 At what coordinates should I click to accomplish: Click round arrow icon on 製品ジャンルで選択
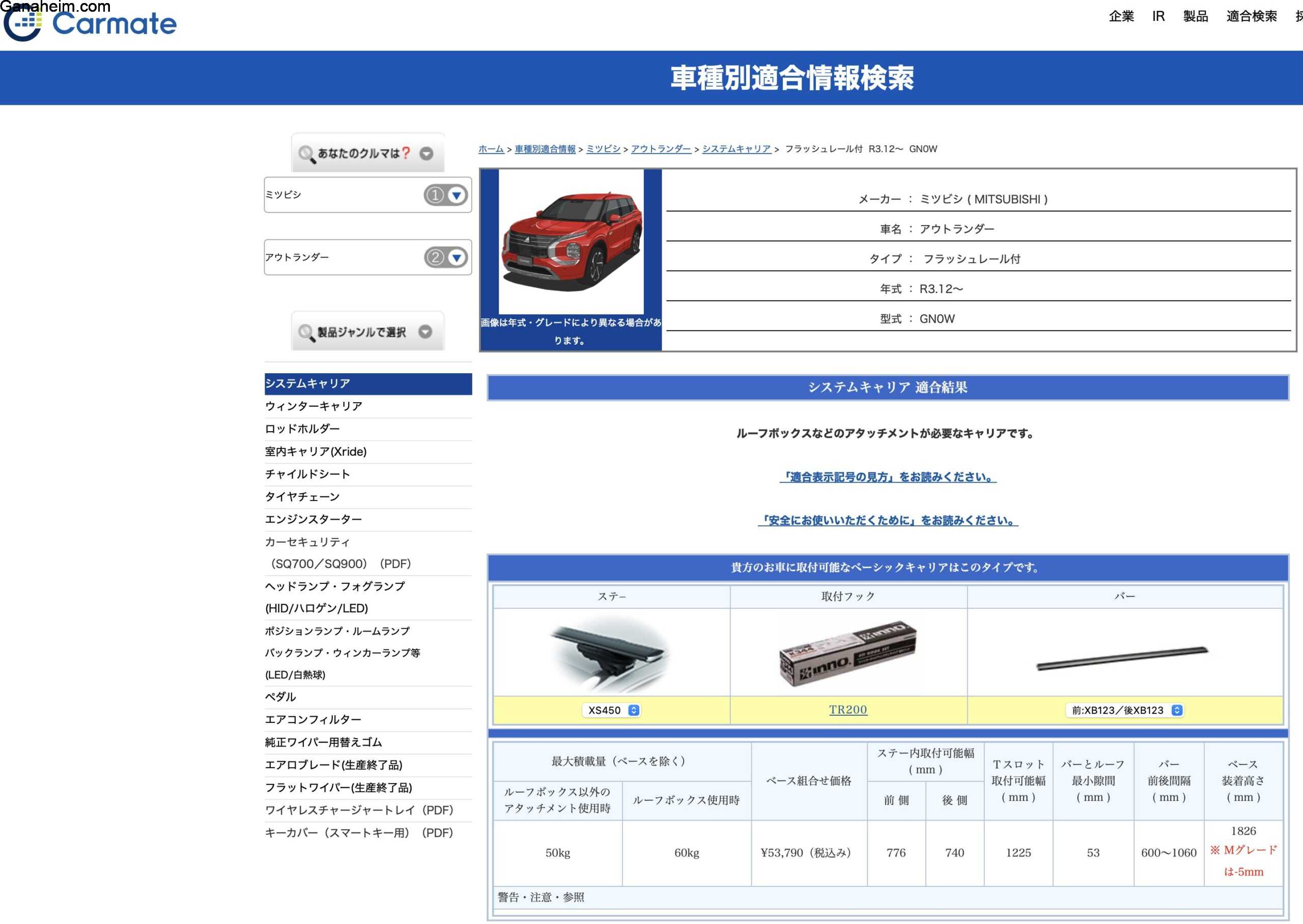pos(425,332)
